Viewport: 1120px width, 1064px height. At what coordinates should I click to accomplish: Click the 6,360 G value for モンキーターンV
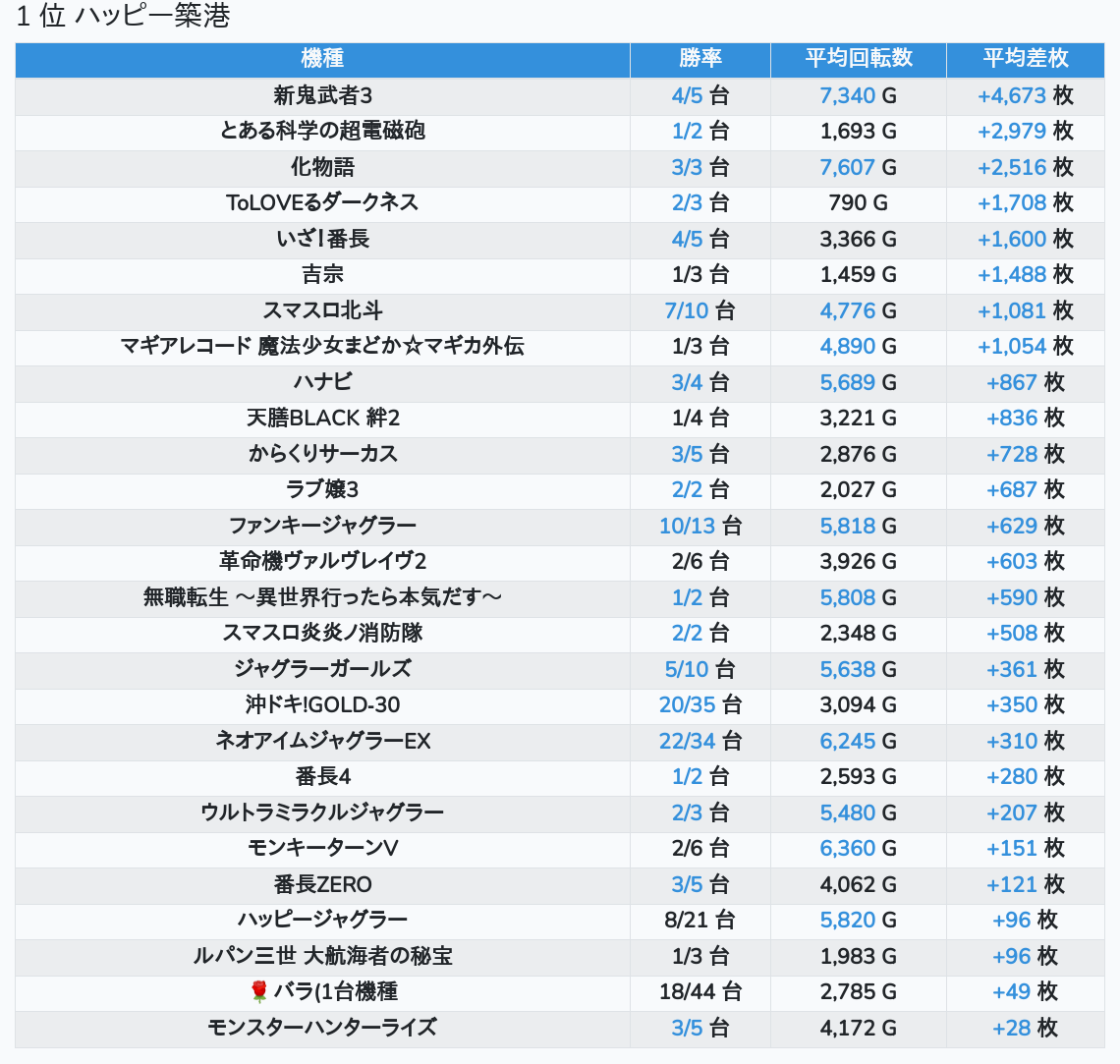pyautogui.click(x=858, y=848)
